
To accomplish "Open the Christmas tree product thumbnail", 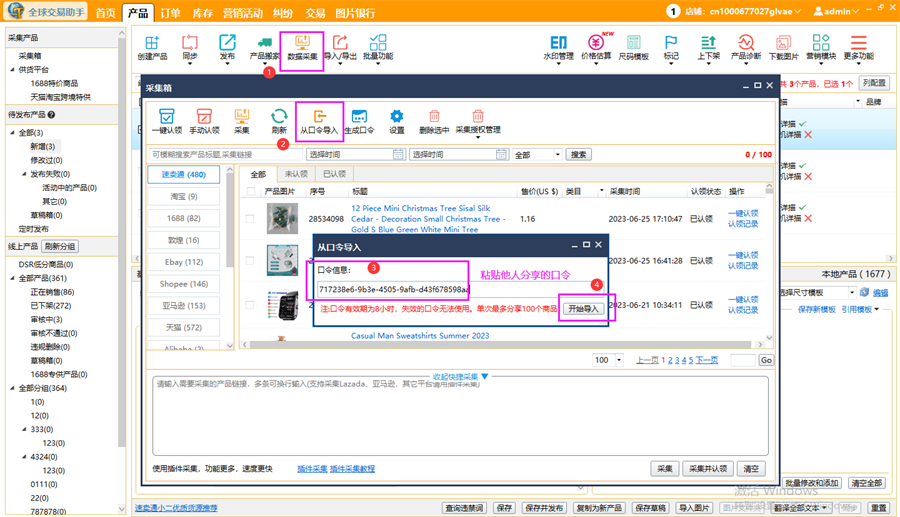I will pos(282,218).
